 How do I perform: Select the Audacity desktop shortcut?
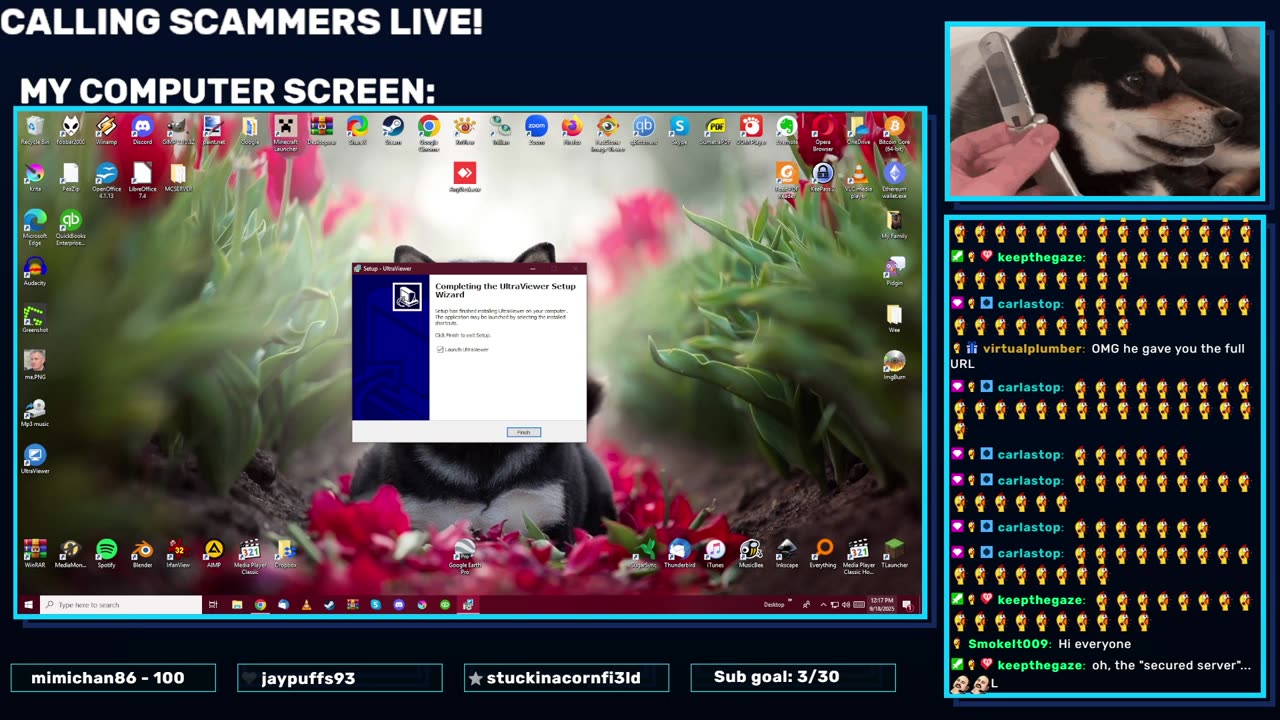35,272
